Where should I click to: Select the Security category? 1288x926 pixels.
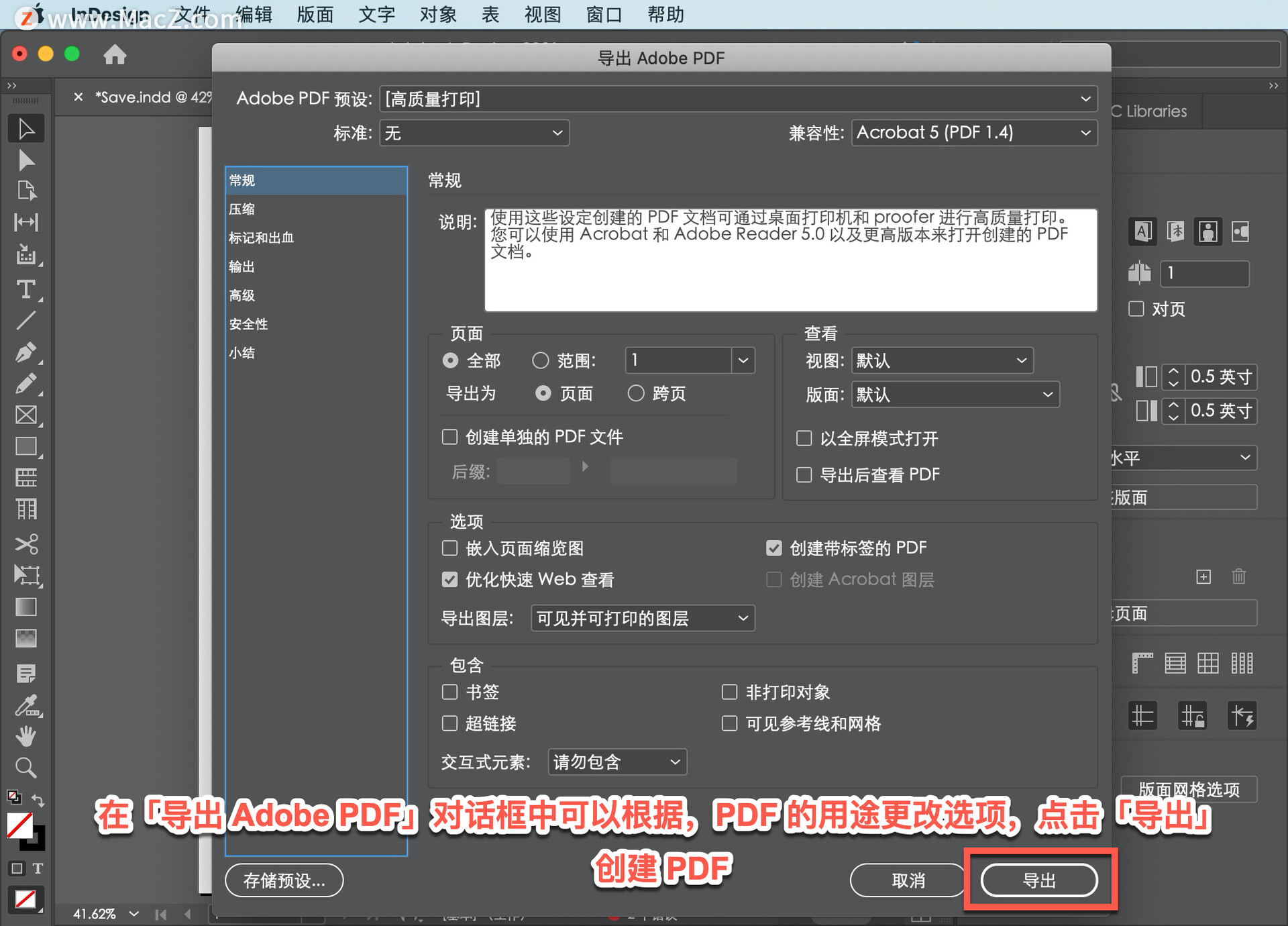point(316,325)
